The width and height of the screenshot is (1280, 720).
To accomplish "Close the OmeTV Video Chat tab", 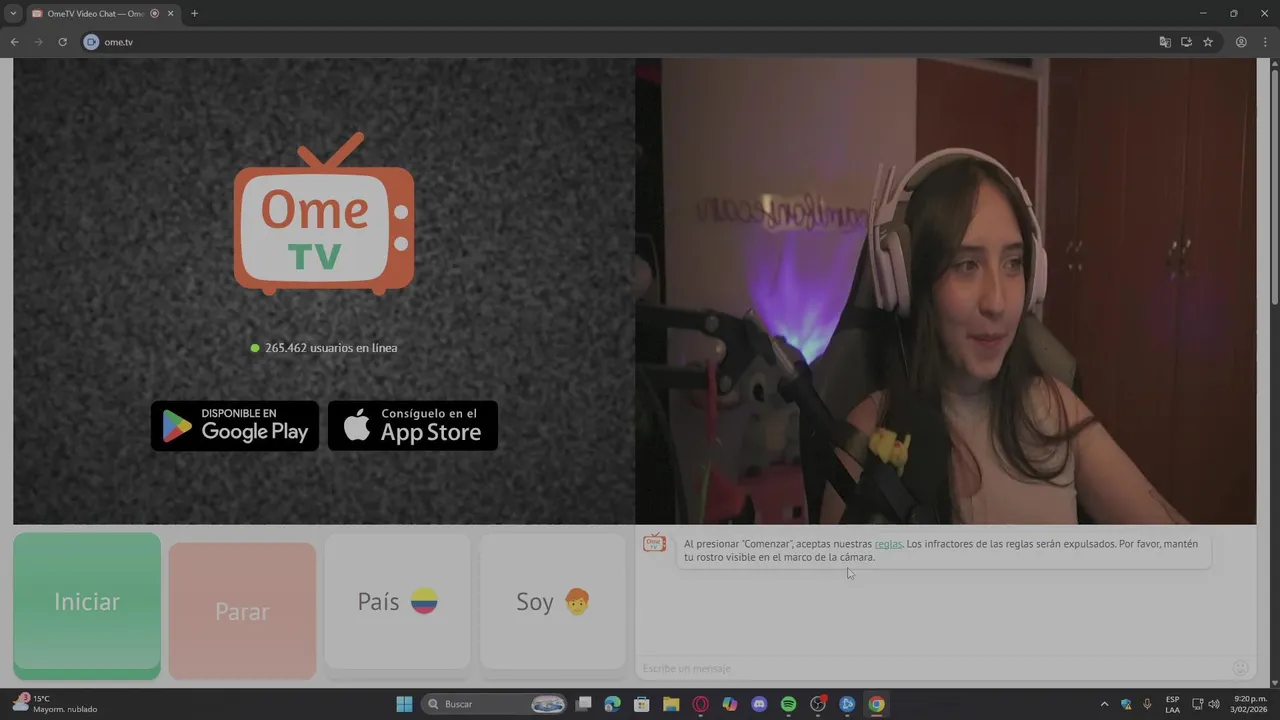I will pos(170,13).
